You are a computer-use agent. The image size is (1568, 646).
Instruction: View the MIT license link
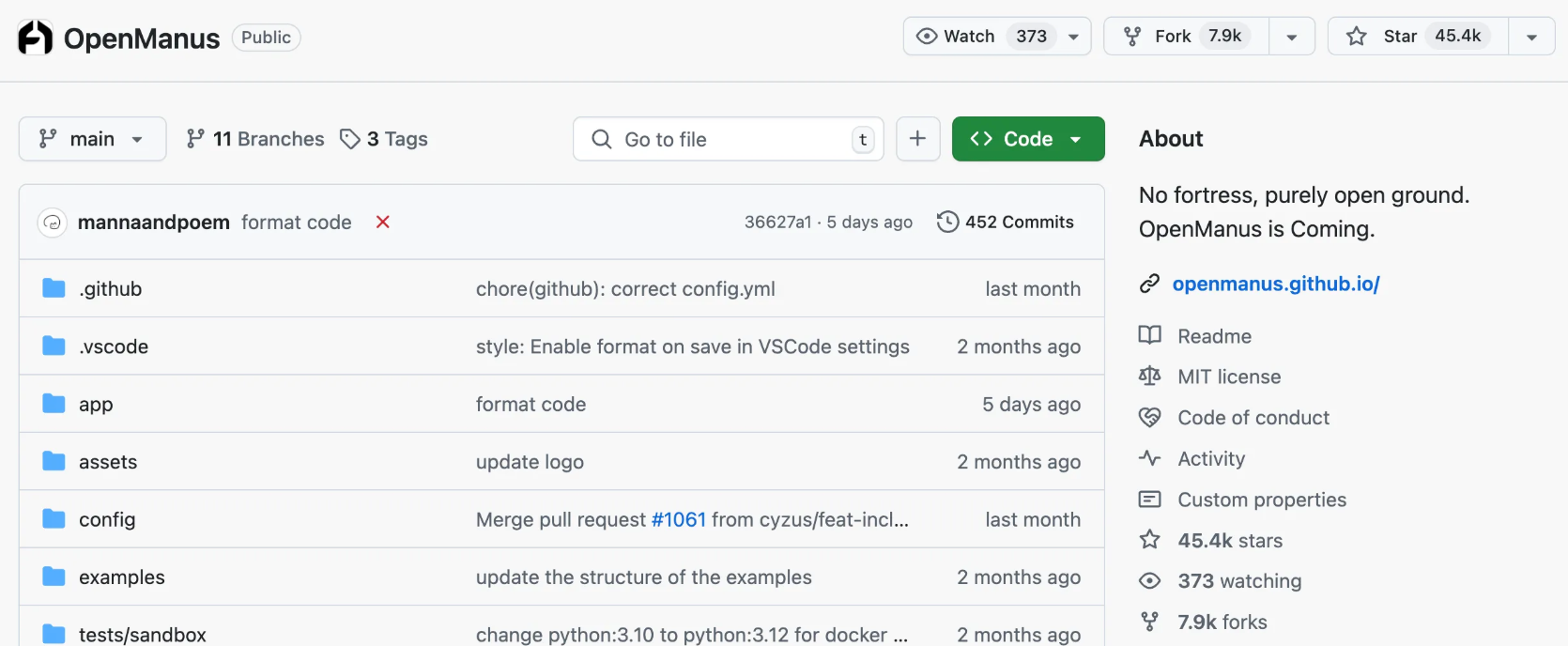pos(1229,377)
